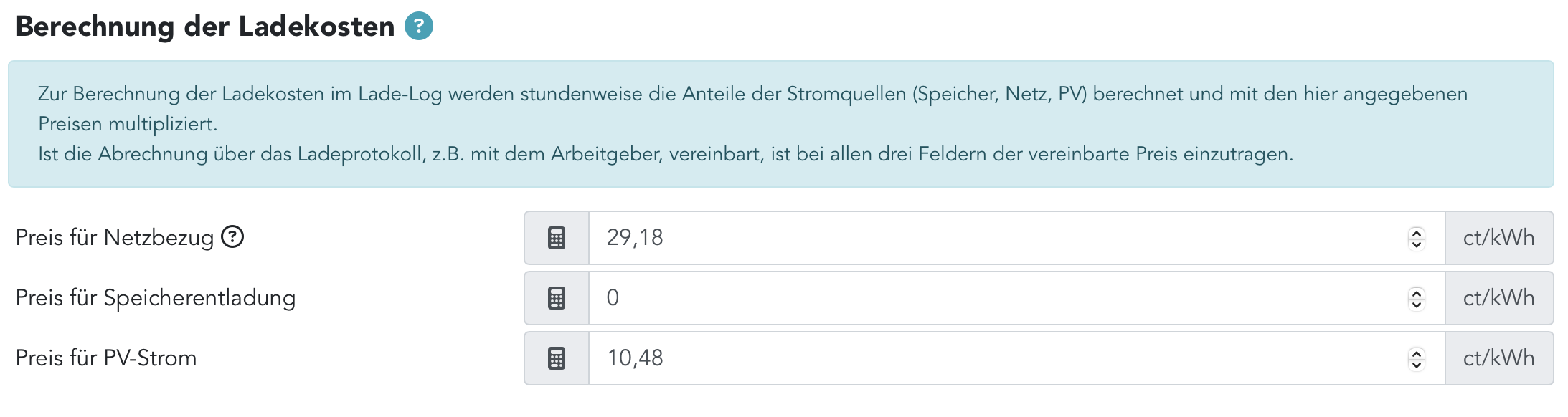Open help for Berechnung der Ladekosten heading
Viewport: 1568px width, 417px height.
419,27
